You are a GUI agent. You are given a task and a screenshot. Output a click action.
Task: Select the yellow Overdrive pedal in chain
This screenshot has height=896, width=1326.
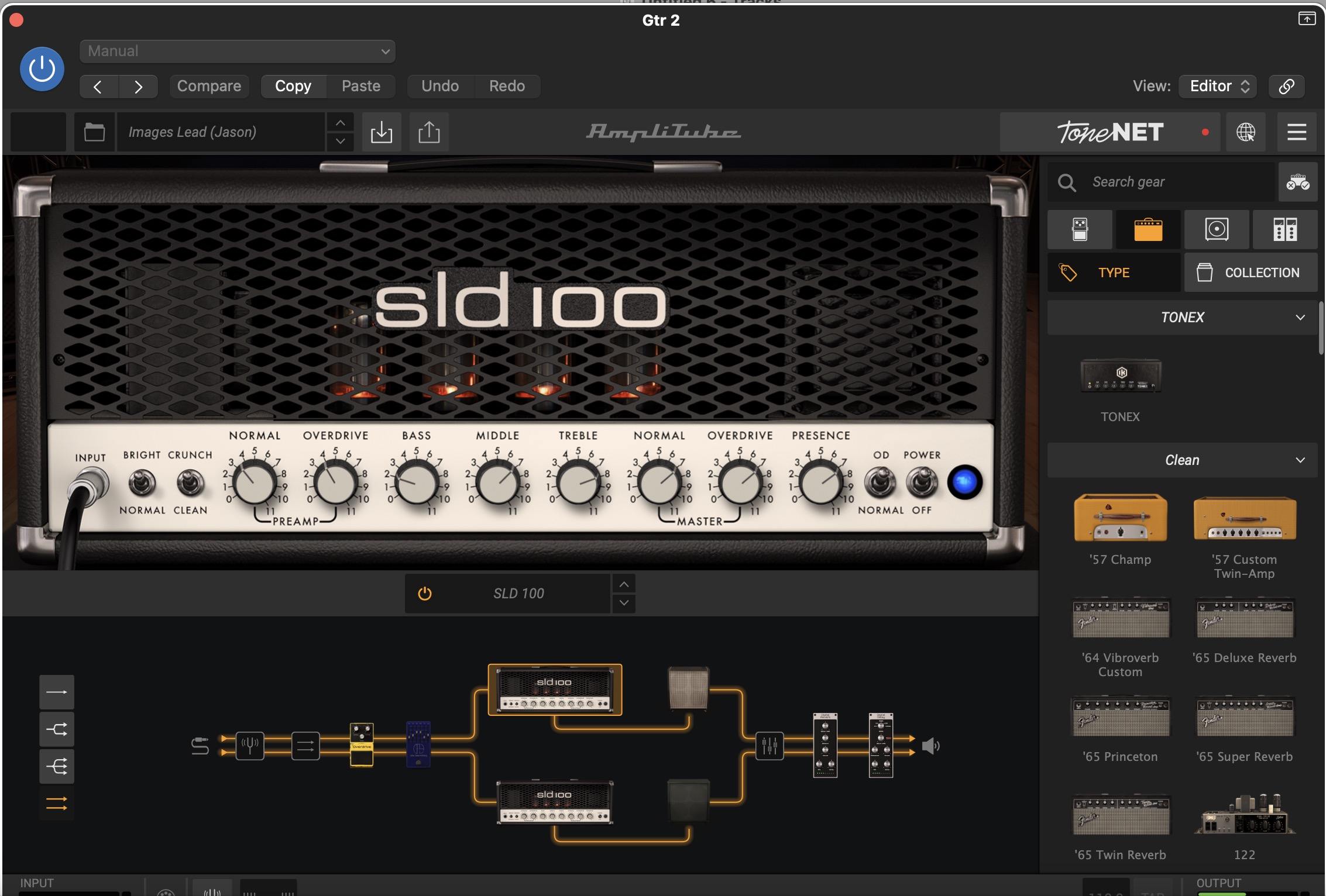pyautogui.click(x=362, y=745)
